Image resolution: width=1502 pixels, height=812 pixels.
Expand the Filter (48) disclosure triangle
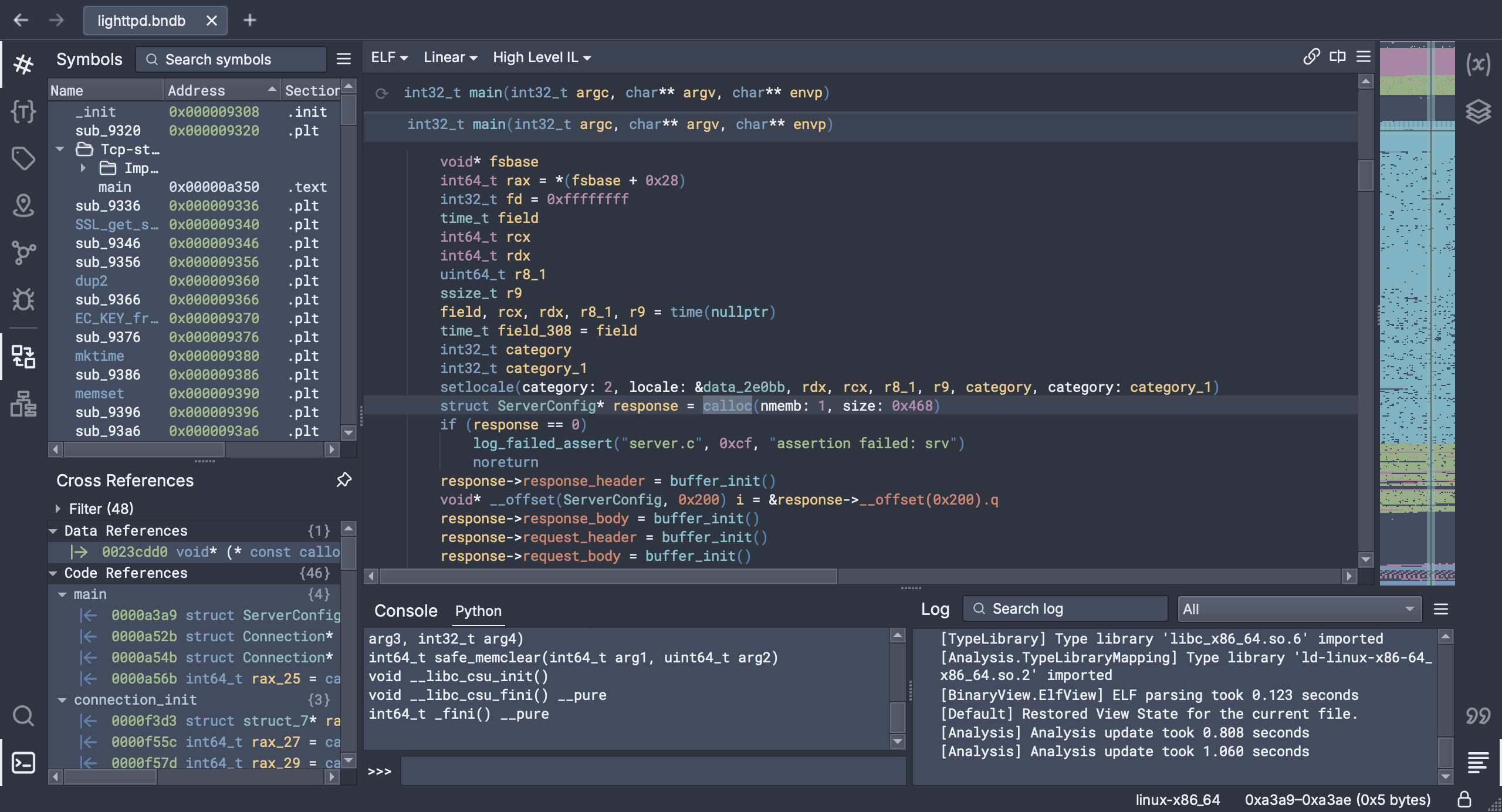click(57, 508)
